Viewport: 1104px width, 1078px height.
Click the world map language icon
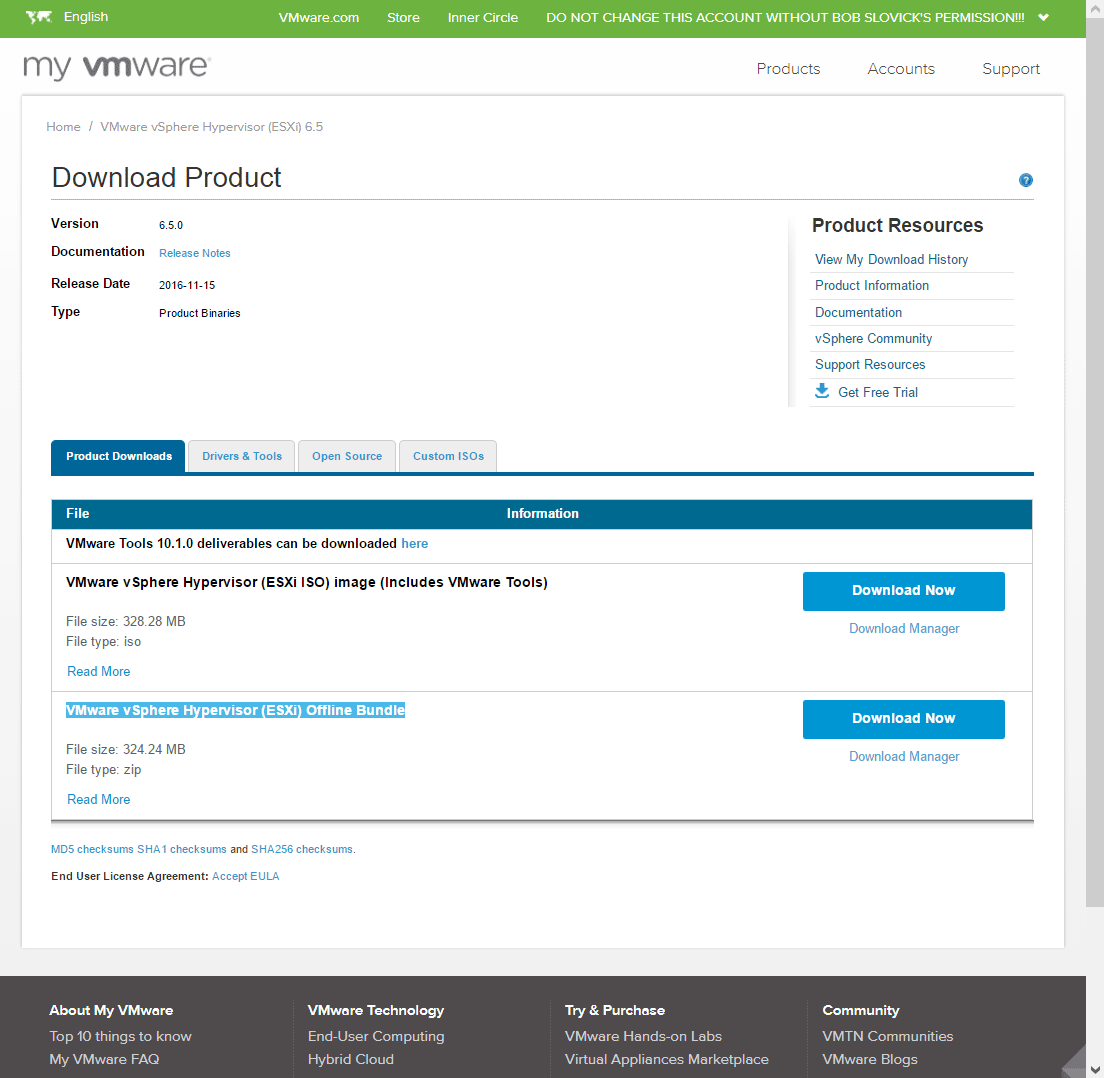(39, 17)
